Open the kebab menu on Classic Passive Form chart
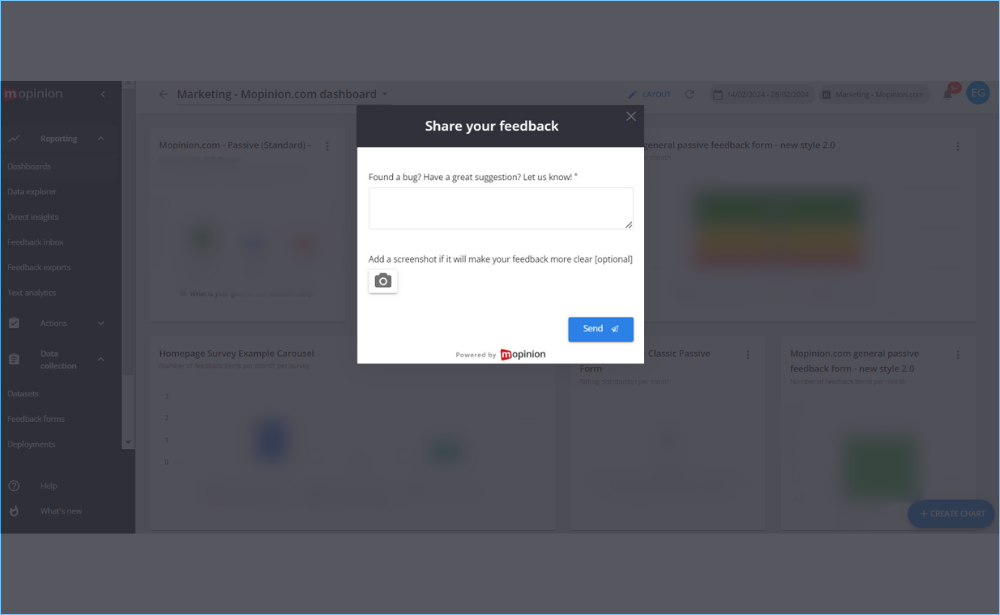 click(x=746, y=353)
